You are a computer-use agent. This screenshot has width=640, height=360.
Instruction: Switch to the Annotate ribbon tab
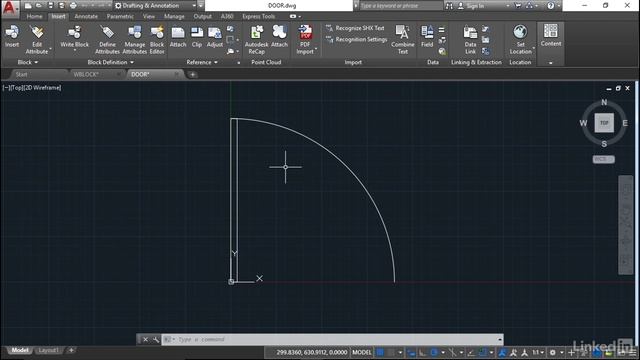click(x=86, y=16)
